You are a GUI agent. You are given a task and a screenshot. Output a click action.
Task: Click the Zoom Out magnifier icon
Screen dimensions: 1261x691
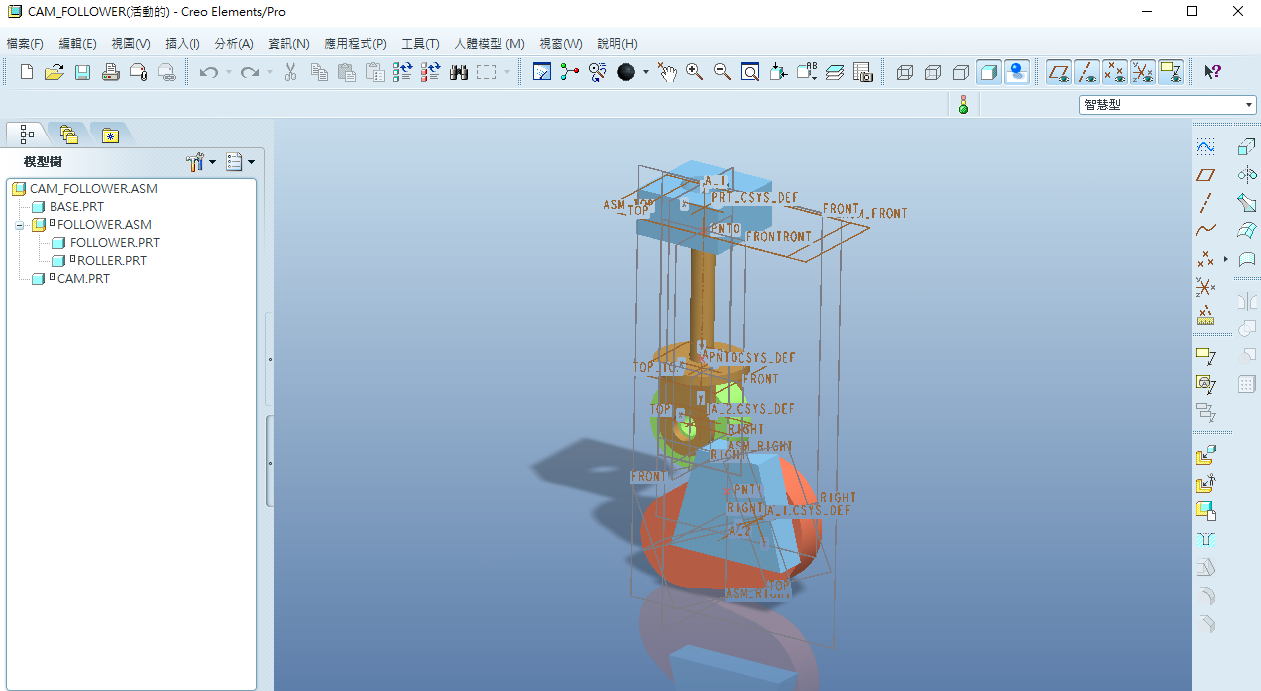point(722,72)
